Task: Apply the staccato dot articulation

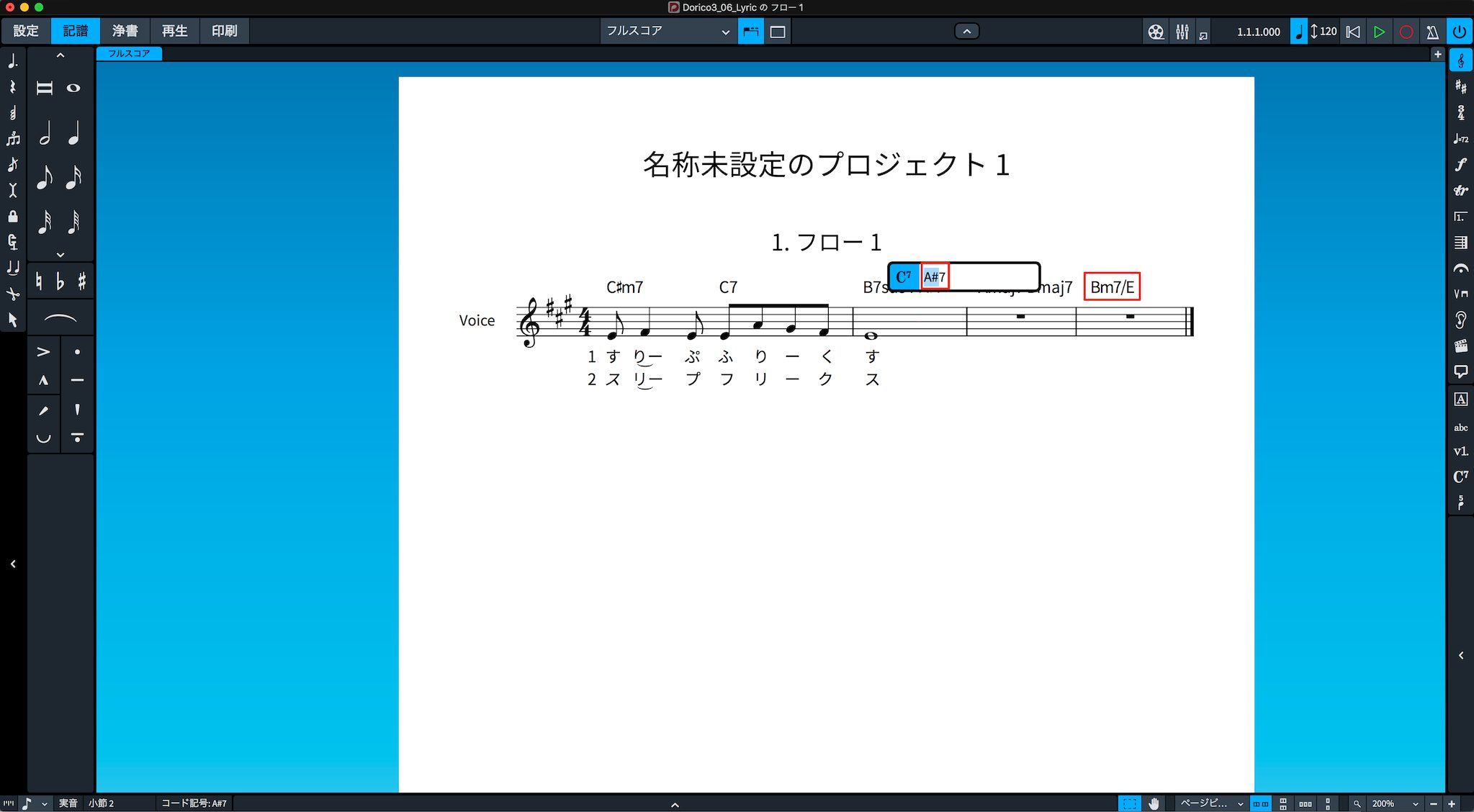Action: coord(77,352)
